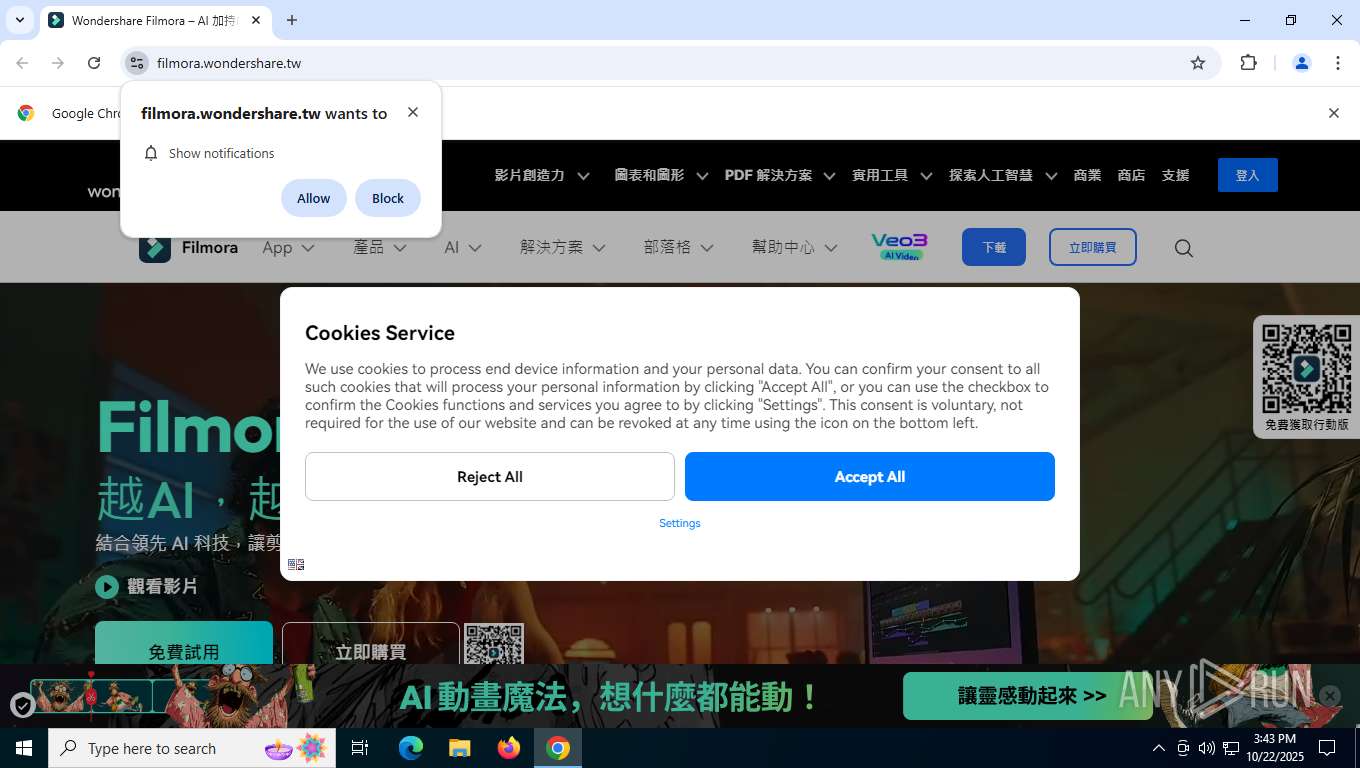Expand the PDF 解決方案 menu
The image size is (1360, 768).
780,175
